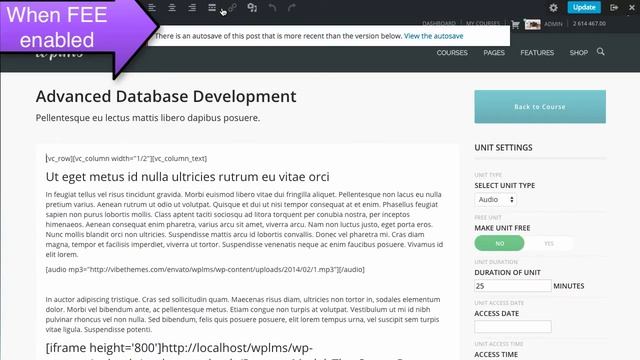Open the PAGES menu

pyautogui.click(x=494, y=53)
